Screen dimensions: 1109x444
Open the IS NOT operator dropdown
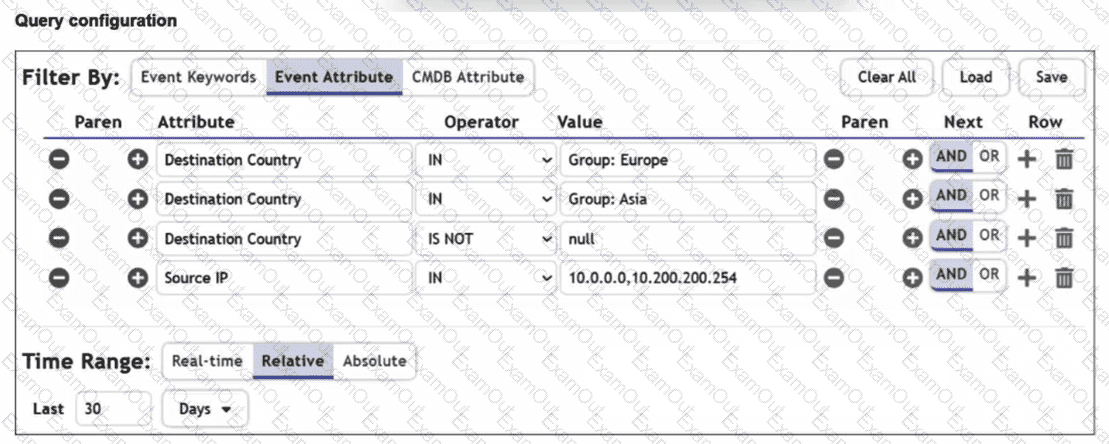tap(485, 239)
